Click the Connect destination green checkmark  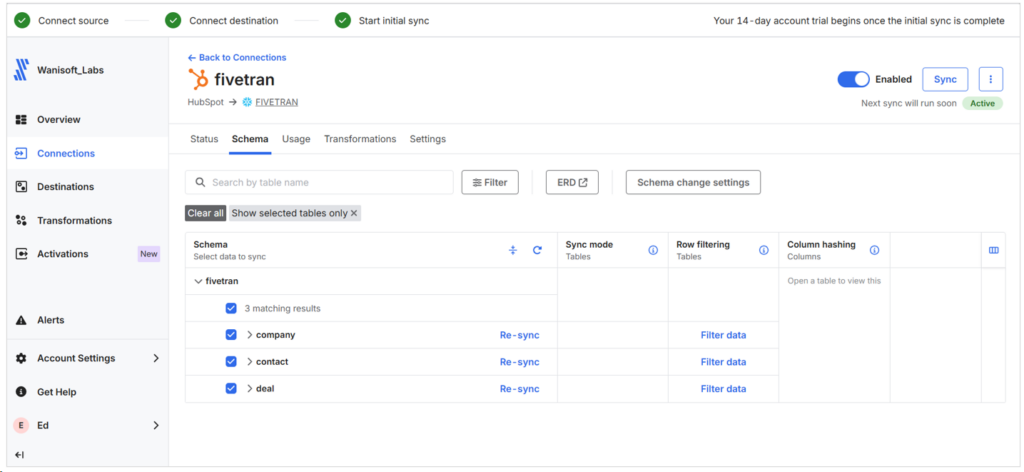[x=173, y=20]
